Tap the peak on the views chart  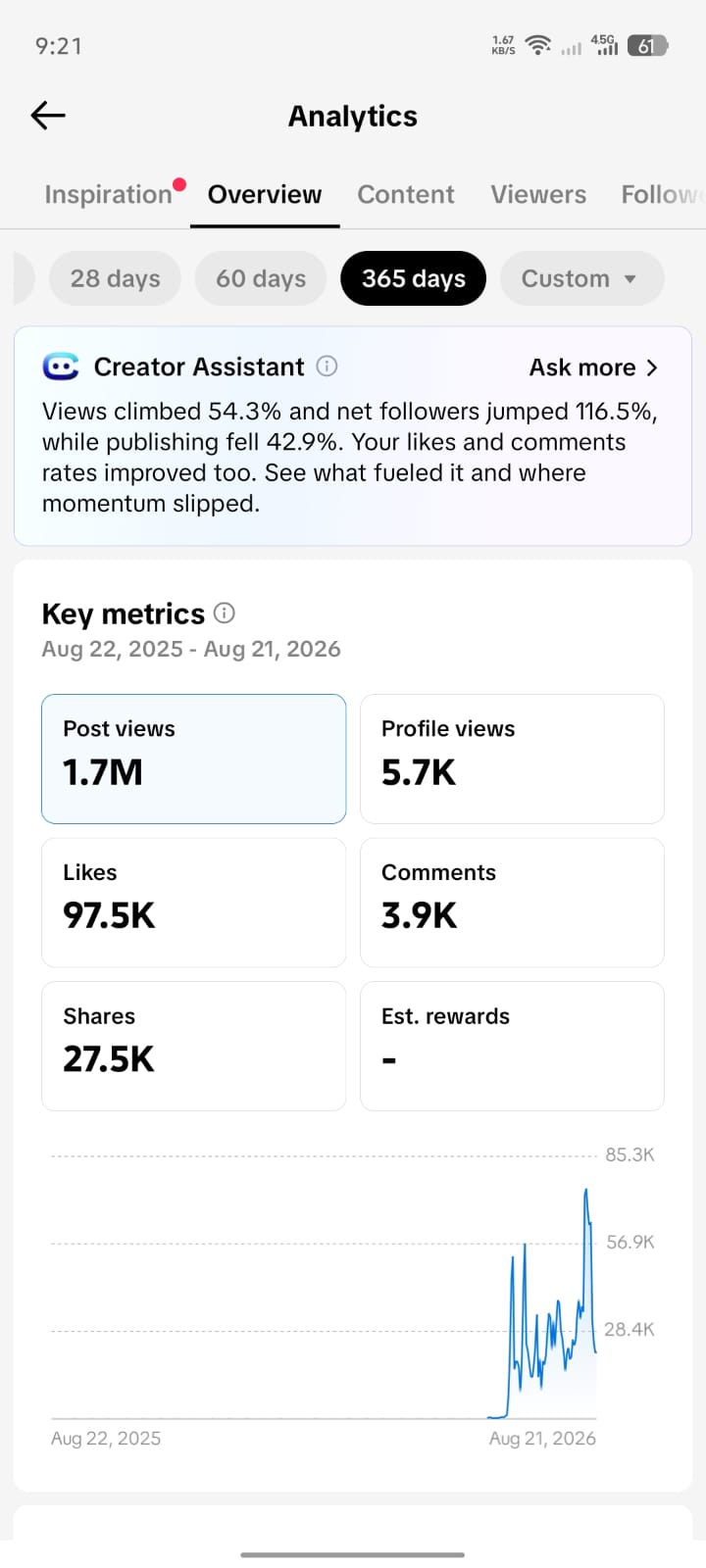click(586, 1191)
